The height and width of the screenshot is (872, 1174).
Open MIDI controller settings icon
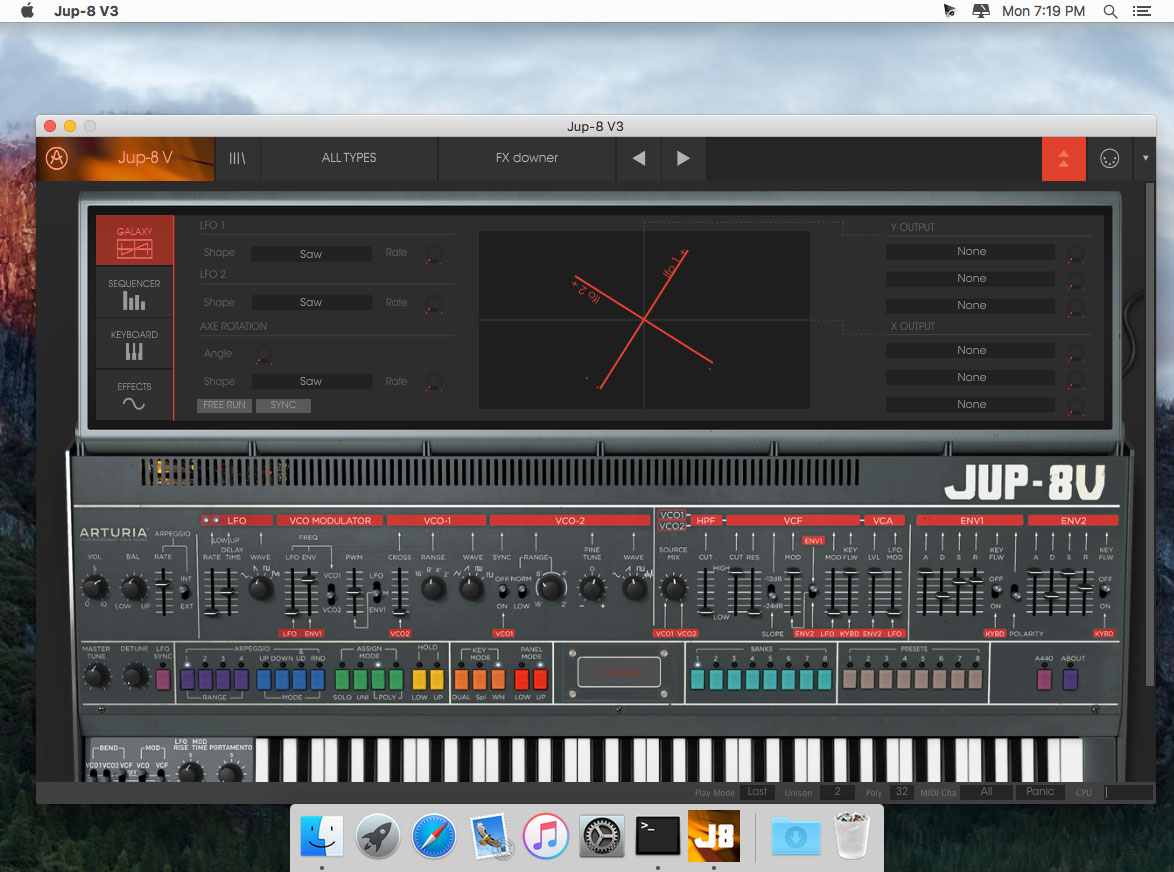point(1110,159)
